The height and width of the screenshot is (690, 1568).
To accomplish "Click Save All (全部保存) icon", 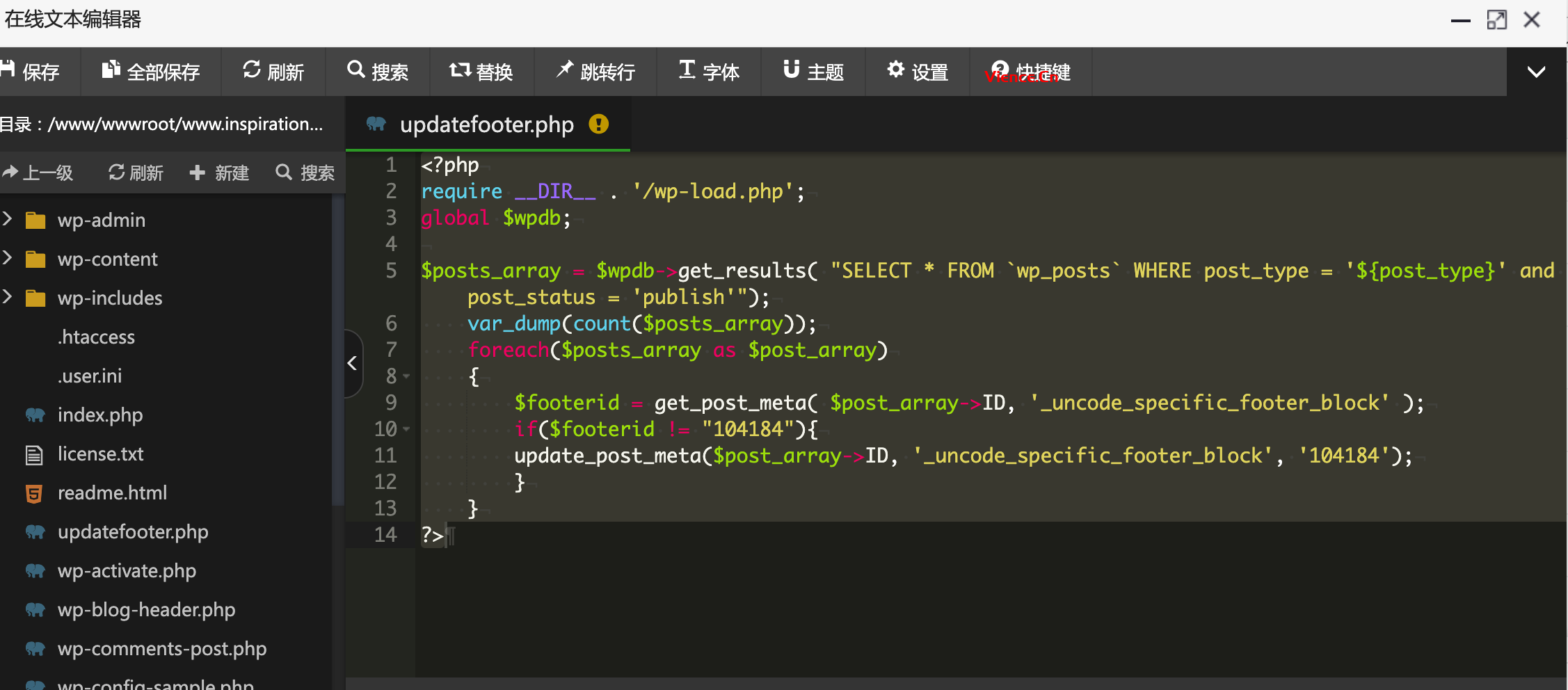I will tap(111, 70).
